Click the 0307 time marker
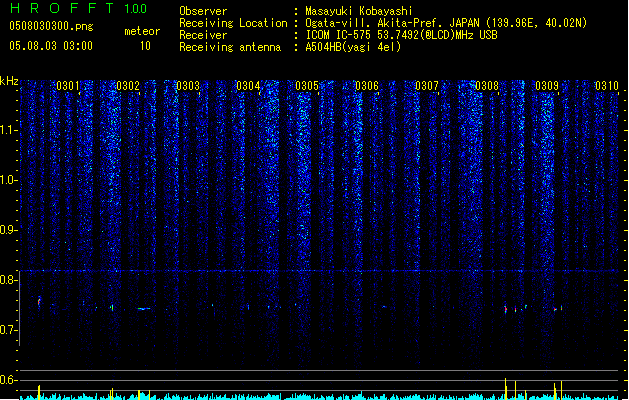 427,86
